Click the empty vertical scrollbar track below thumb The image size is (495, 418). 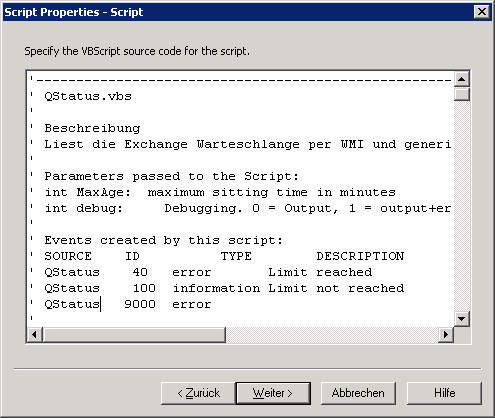462,206
